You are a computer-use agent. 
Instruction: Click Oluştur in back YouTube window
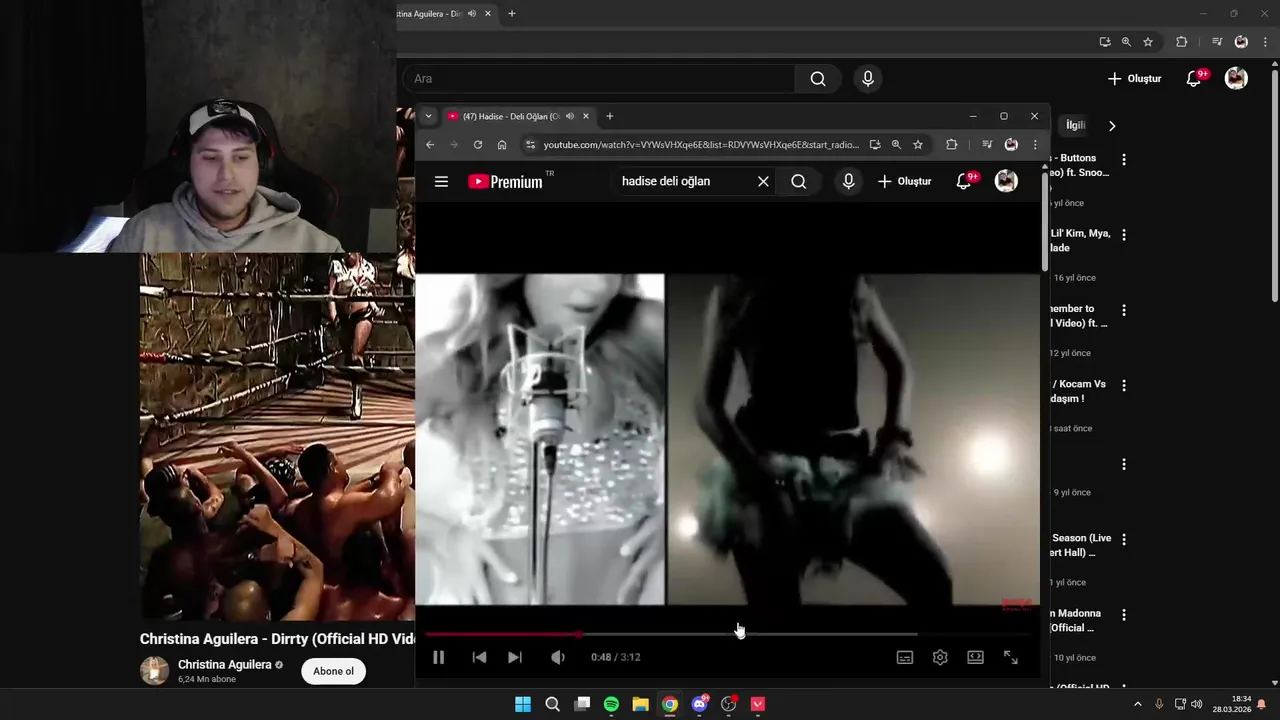point(1134,79)
